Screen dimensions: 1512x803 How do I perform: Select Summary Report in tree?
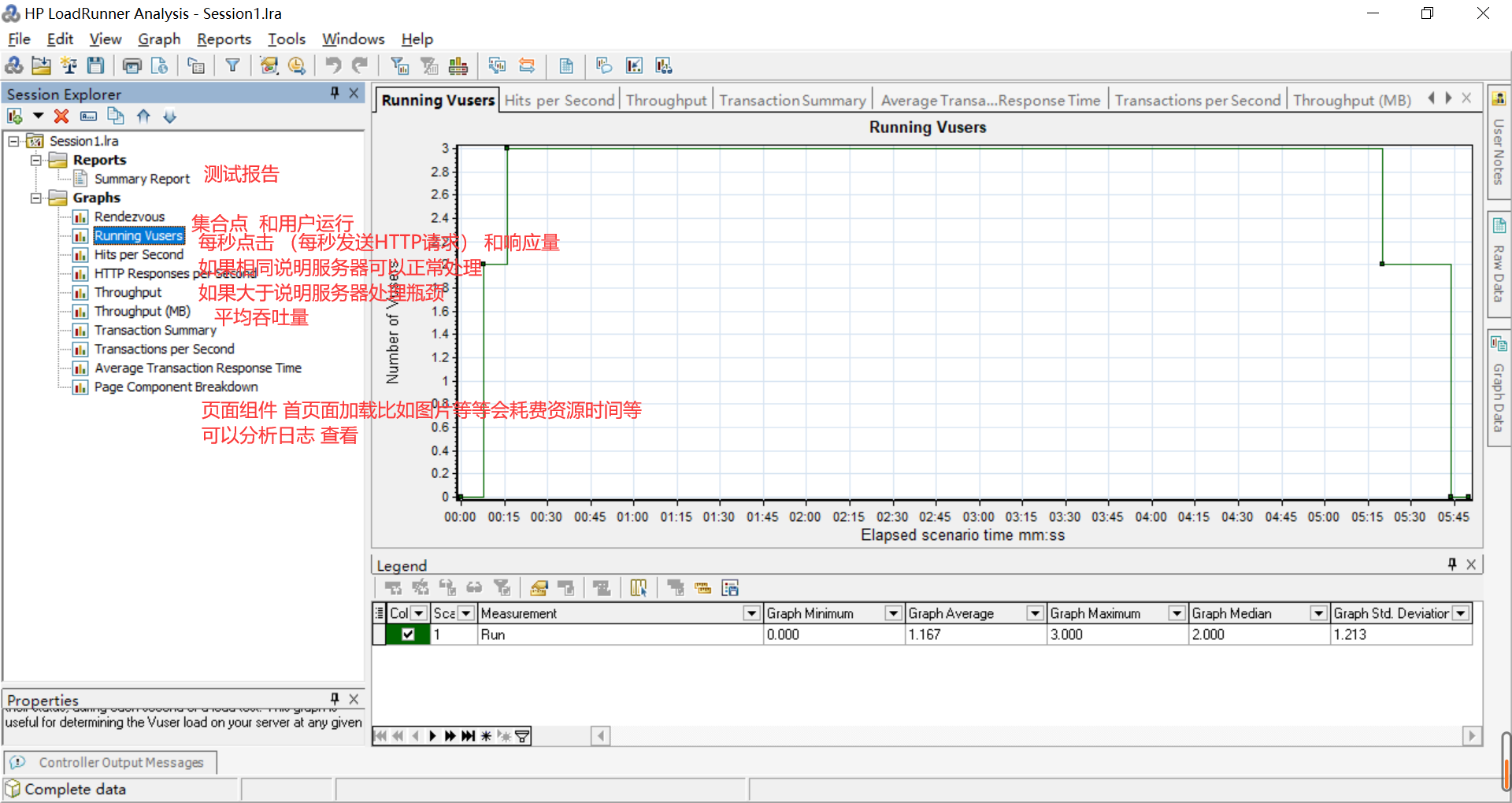(x=142, y=179)
